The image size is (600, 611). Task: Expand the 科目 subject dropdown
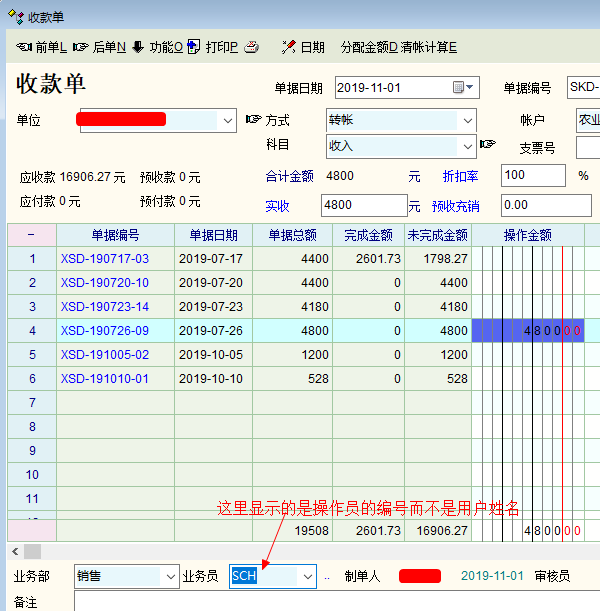point(467,145)
